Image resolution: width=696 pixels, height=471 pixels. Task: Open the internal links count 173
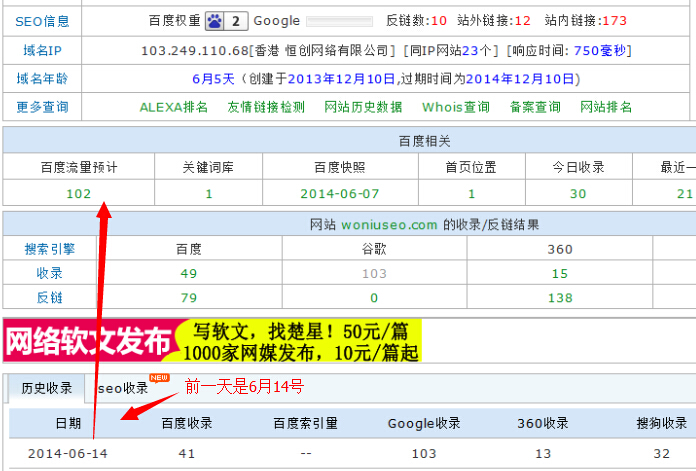(615, 20)
